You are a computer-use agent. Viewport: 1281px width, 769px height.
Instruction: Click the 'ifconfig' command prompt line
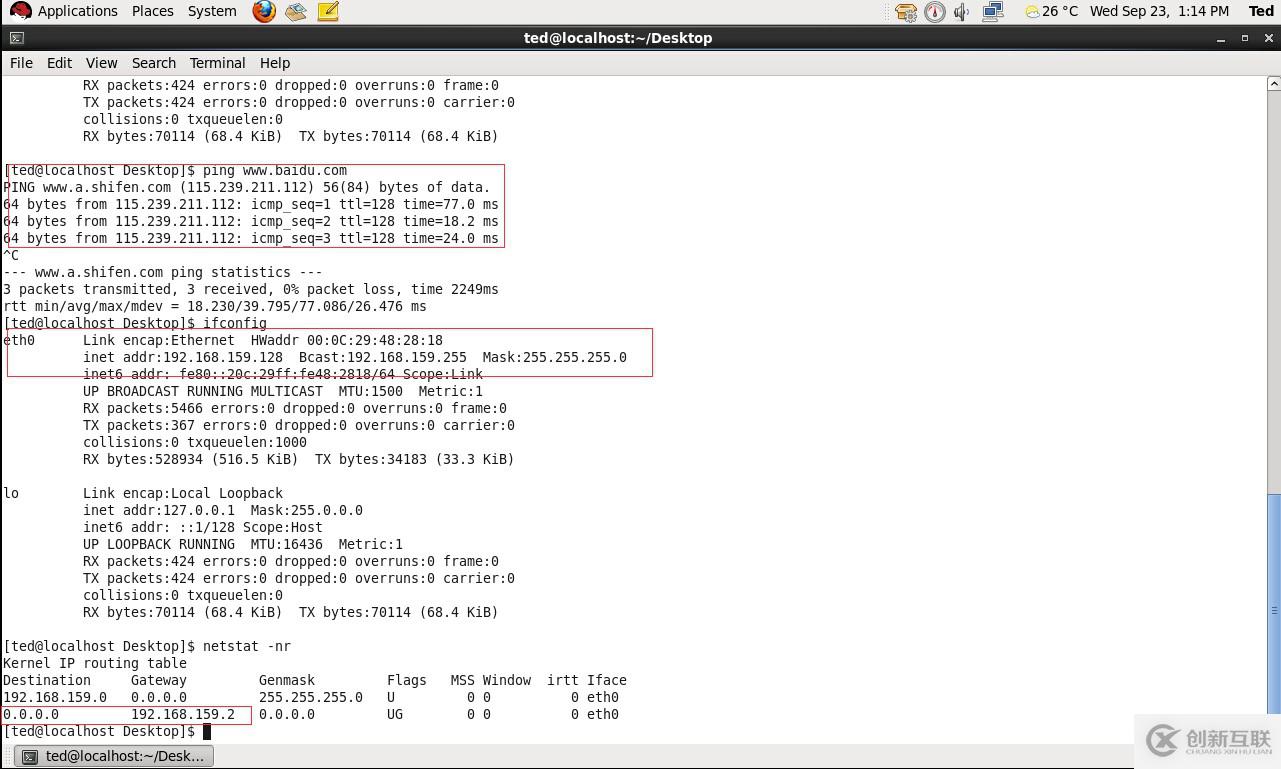(x=135, y=323)
